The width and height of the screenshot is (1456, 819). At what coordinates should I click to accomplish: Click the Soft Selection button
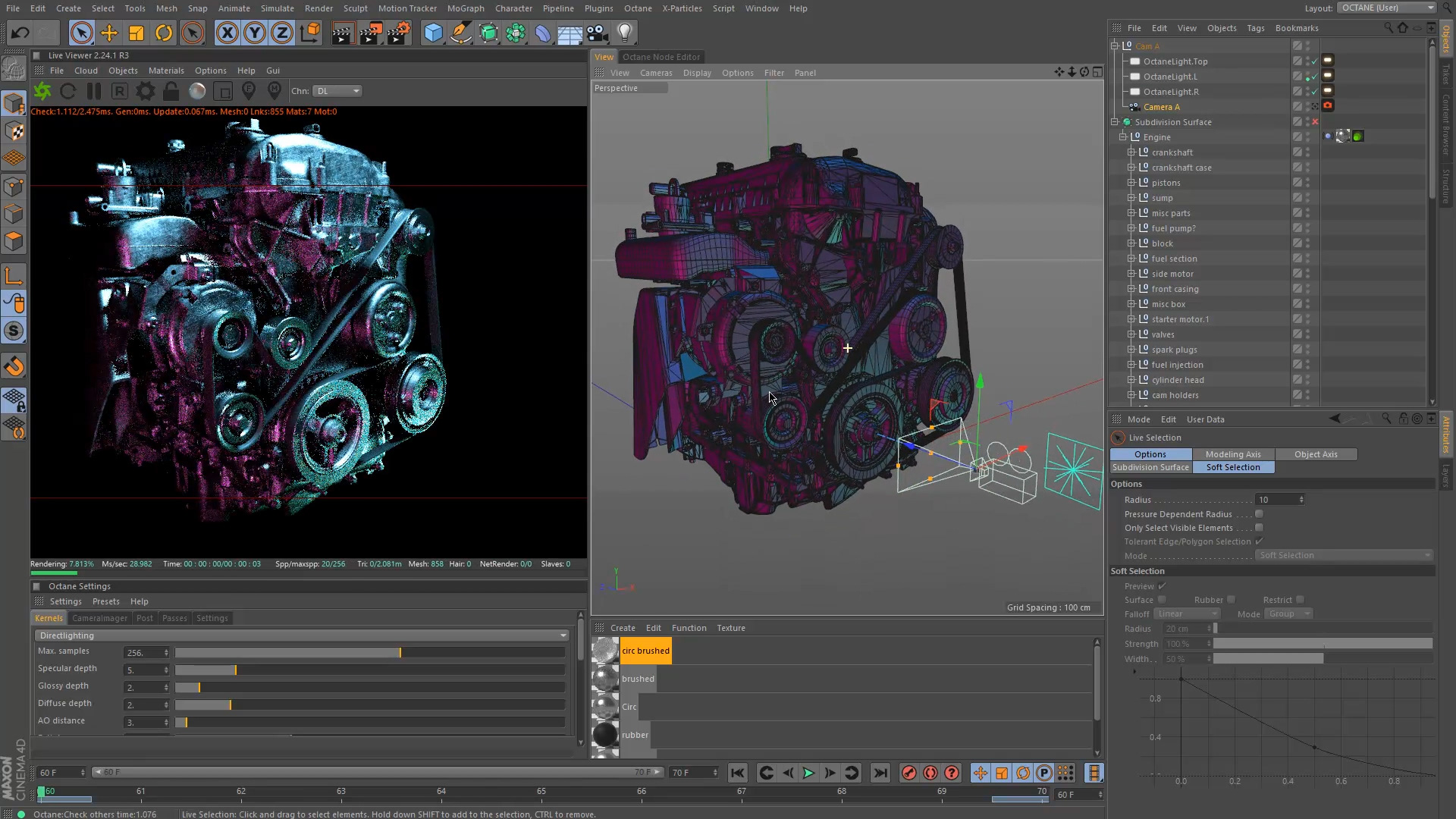pos(1233,467)
